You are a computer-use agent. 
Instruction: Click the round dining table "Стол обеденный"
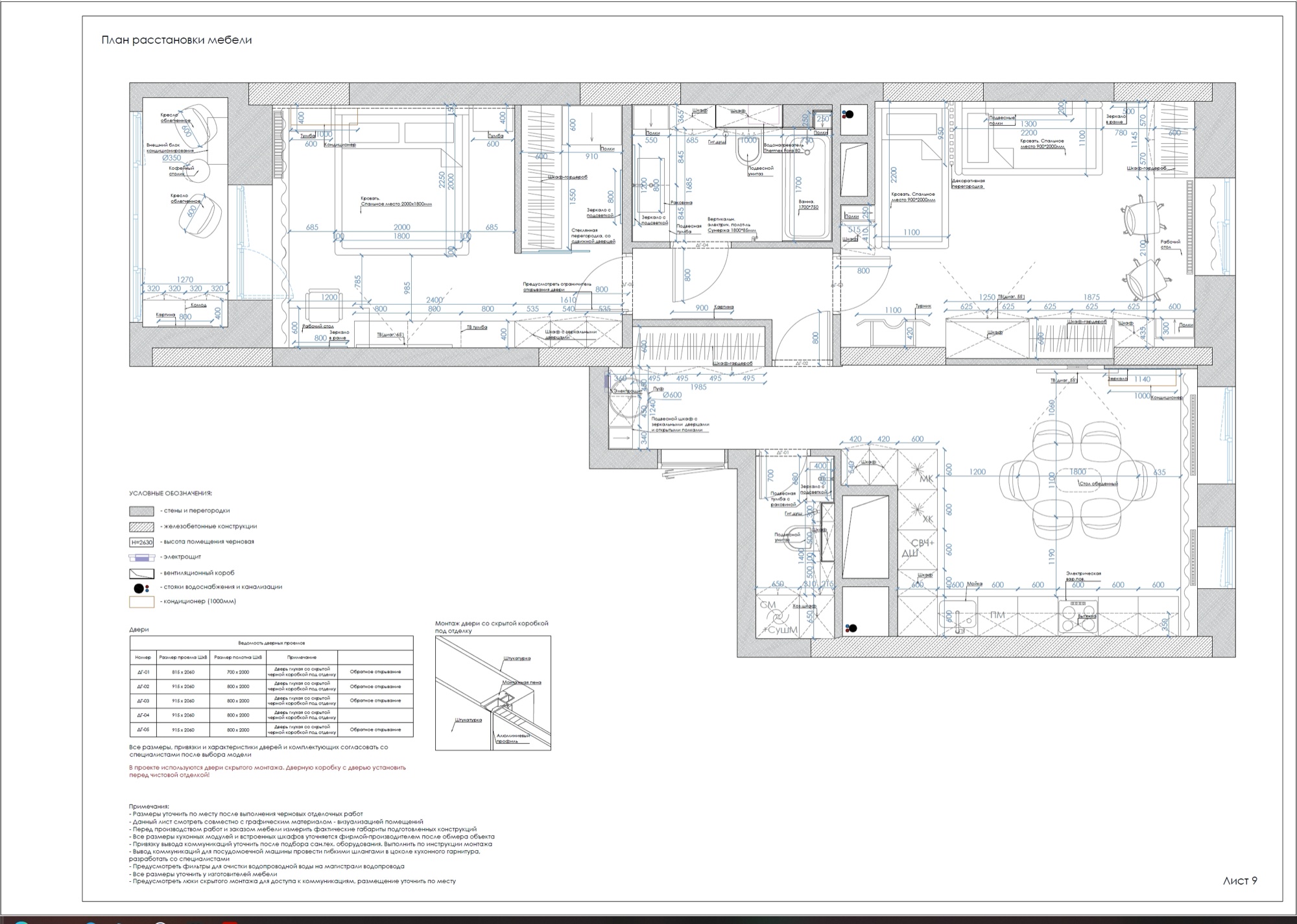coord(1077,480)
